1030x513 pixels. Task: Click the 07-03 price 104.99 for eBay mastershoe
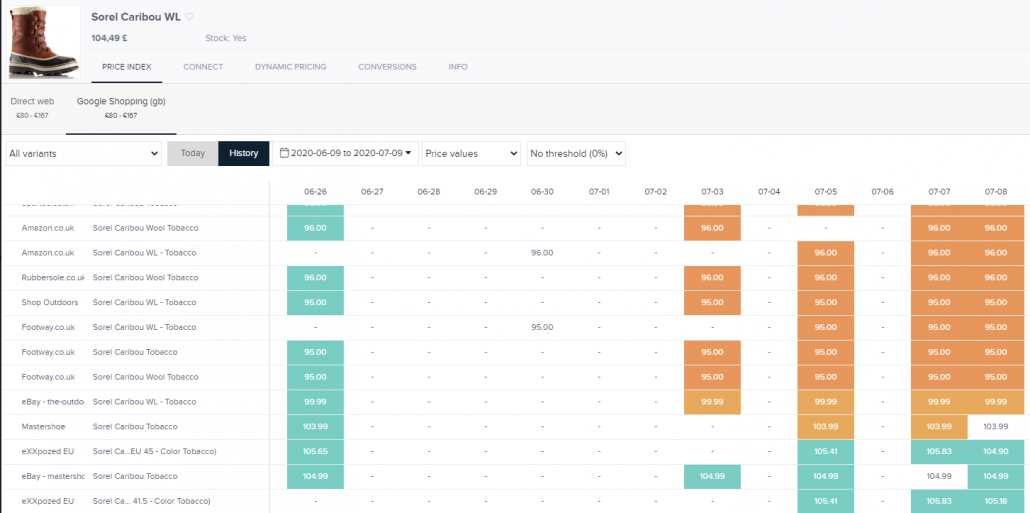(x=712, y=476)
